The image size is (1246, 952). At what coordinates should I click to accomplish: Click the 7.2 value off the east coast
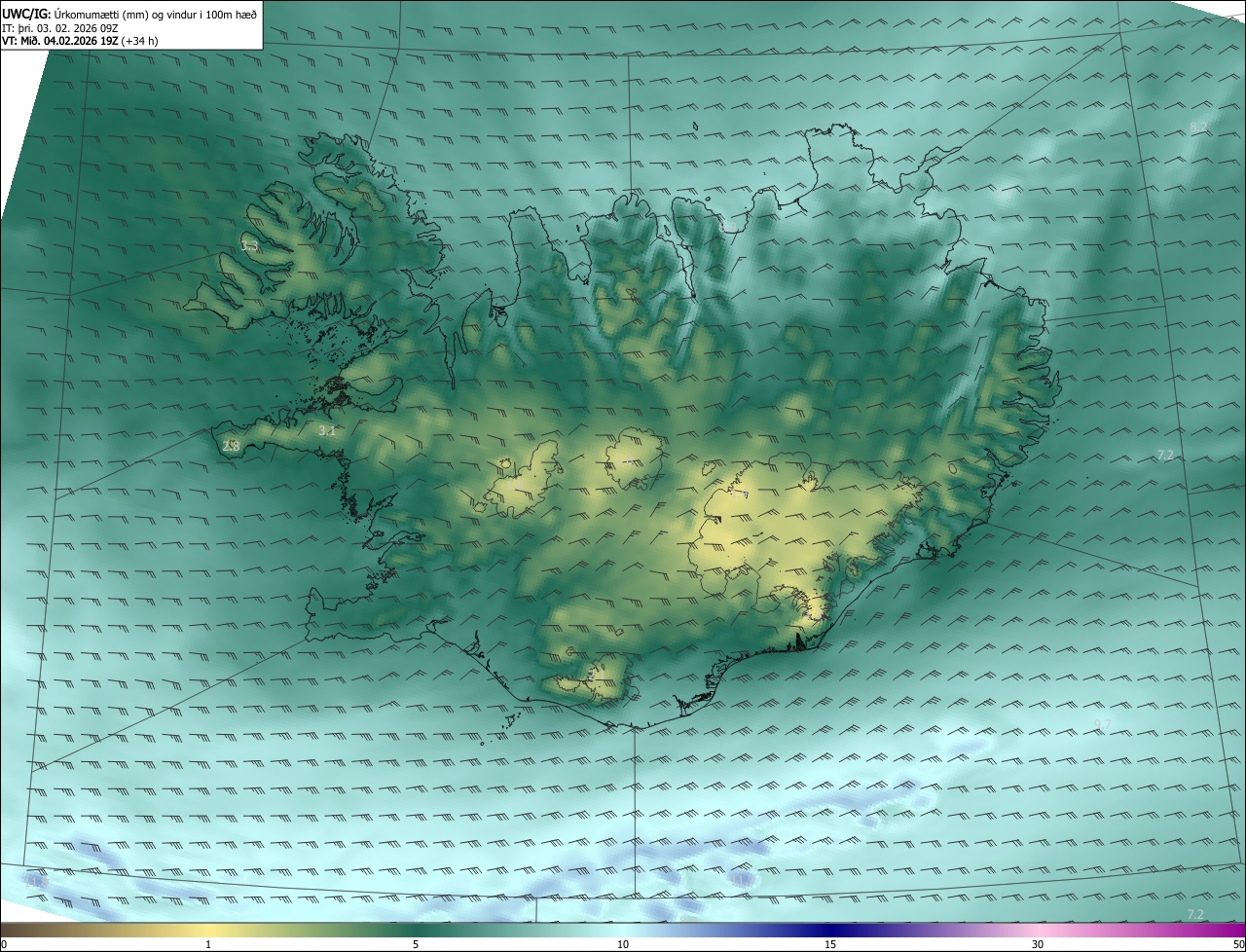pyautogui.click(x=1165, y=455)
